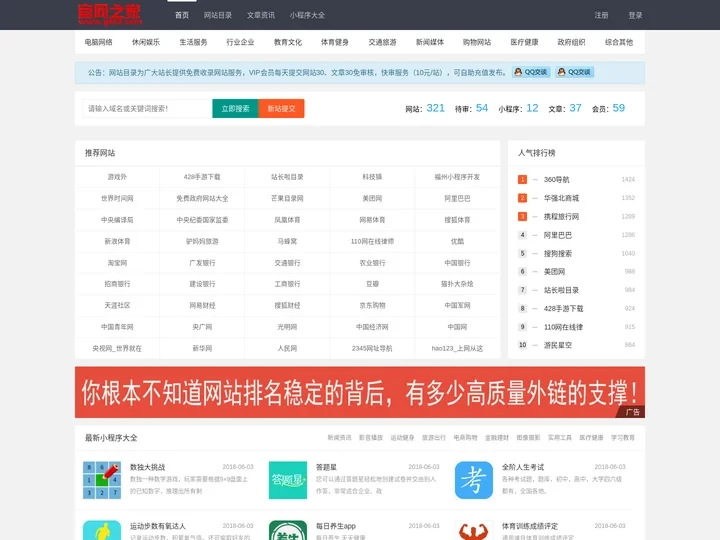Viewport: 720px width, 540px height.
Task: Select the 体育健身 category
Action: pyautogui.click(x=335, y=42)
